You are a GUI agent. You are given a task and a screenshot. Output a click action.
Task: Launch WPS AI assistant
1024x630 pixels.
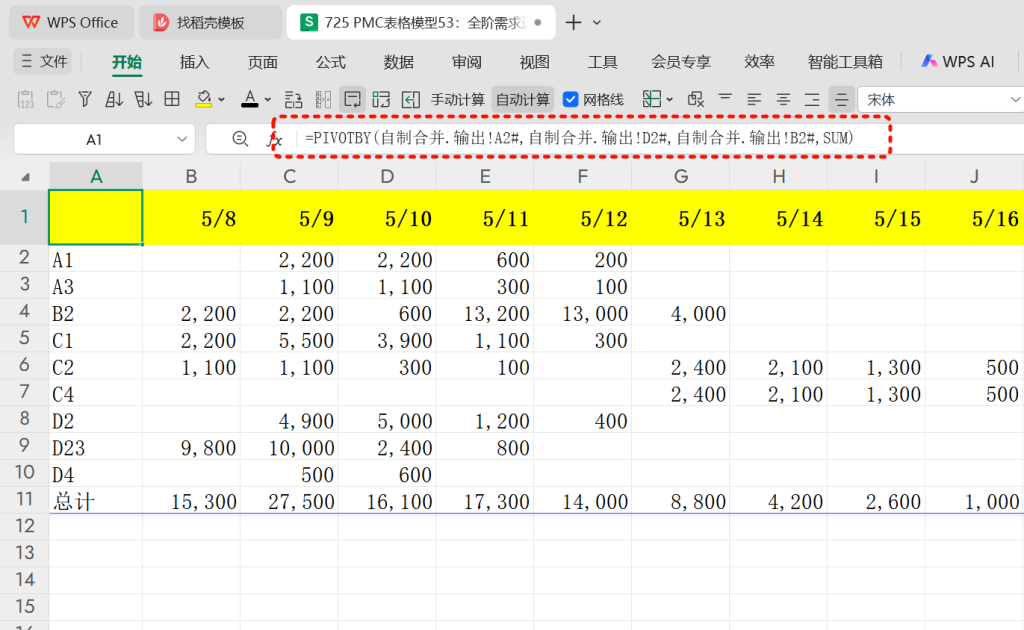[957, 61]
